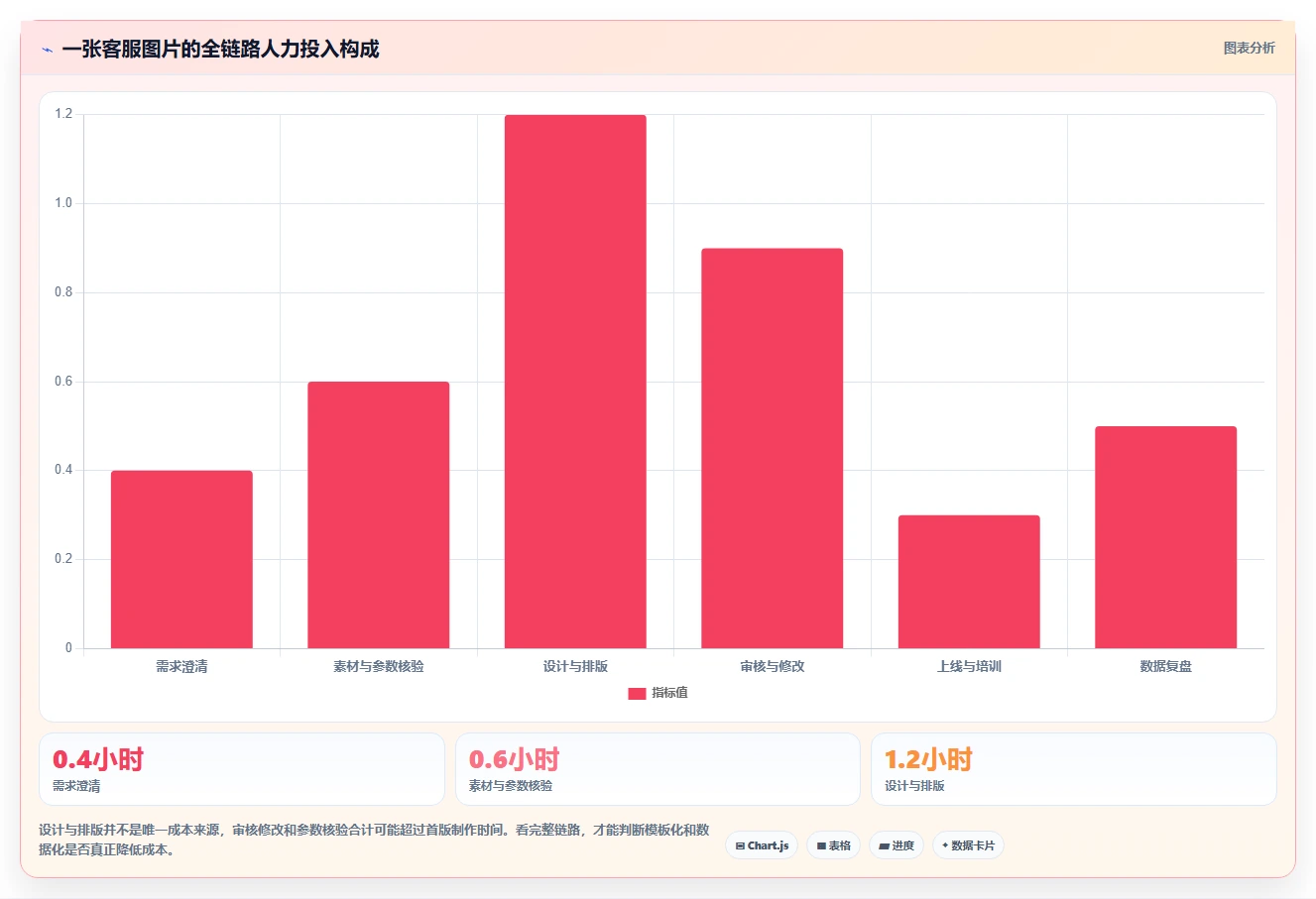Click the chart title 一张客服图片的全链路人力投入构成

(x=220, y=50)
